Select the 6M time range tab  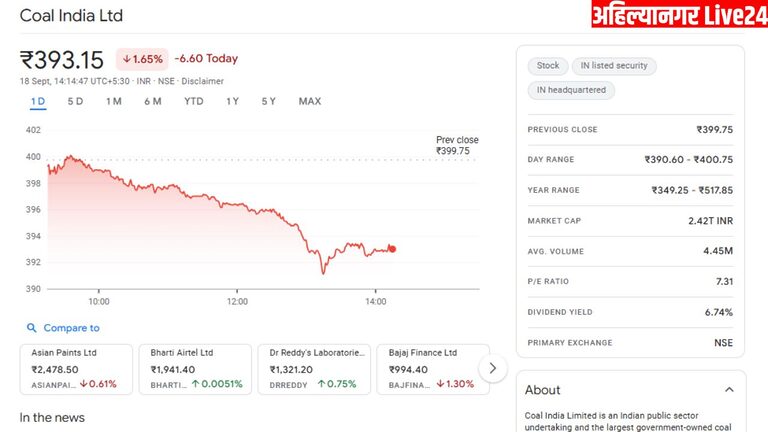coord(152,101)
